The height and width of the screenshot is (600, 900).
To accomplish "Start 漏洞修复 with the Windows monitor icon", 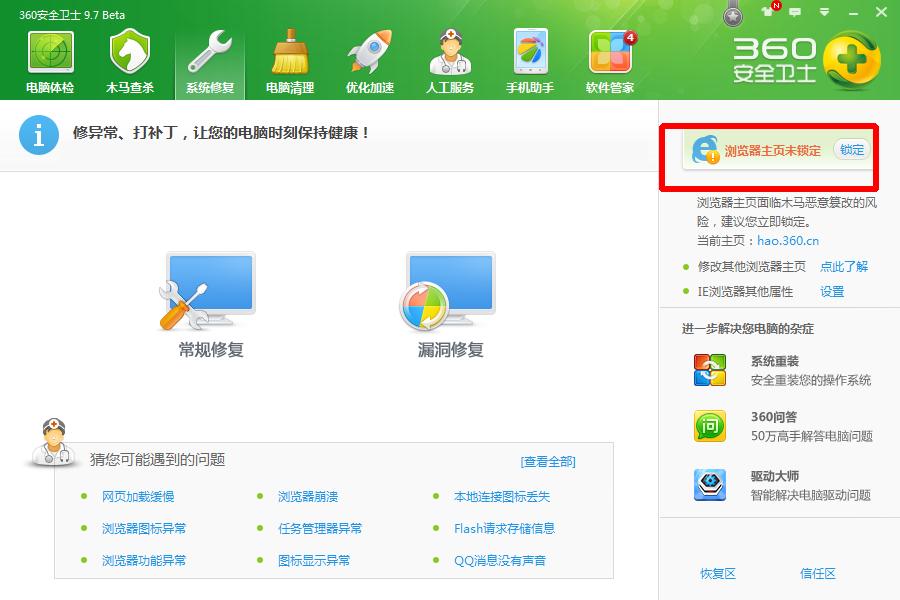I will [448, 292].
